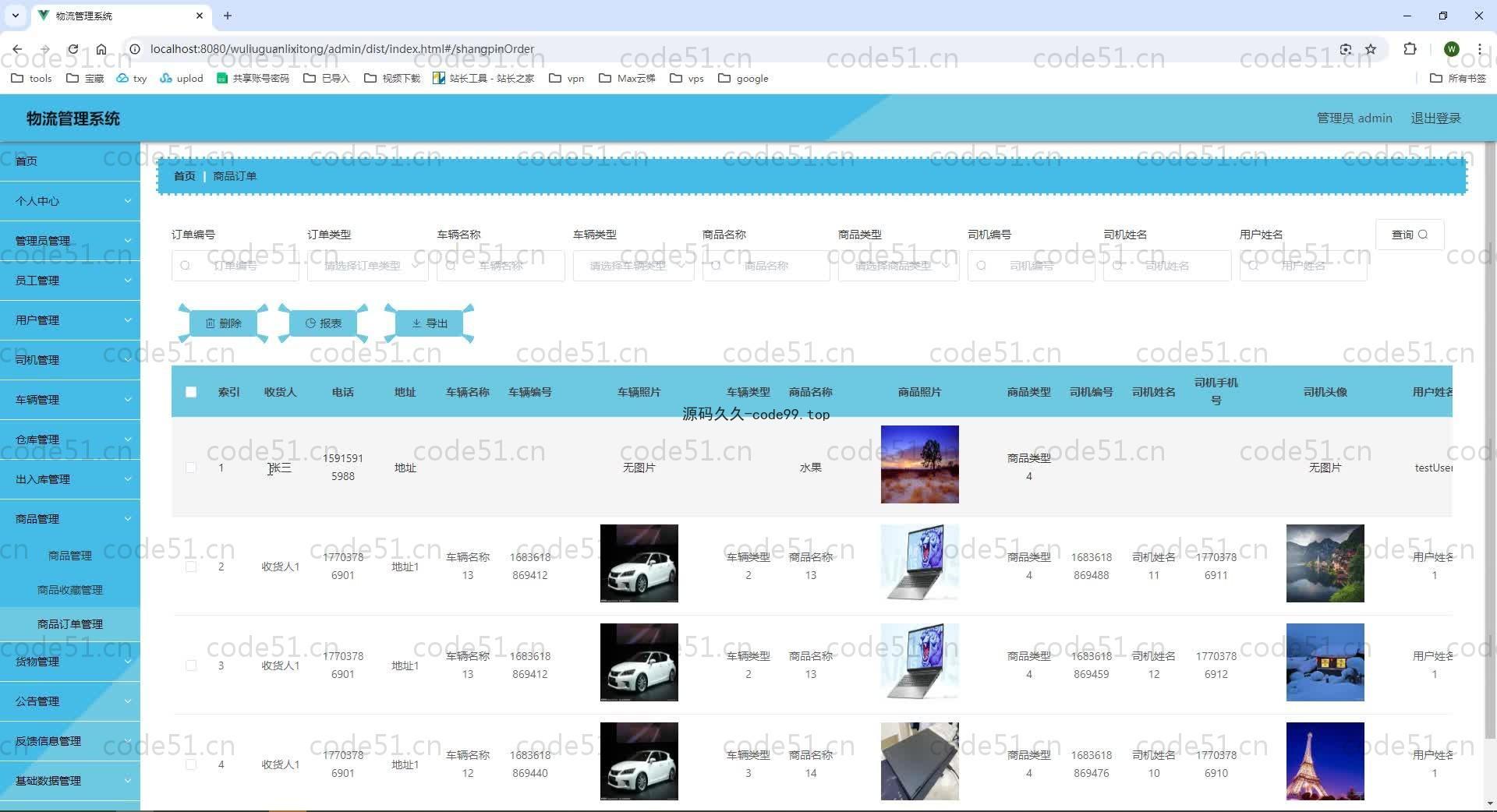Open the browser extensions puzzle icon
Image resolution: width=1497 pixels, height=812 pixels.
(1410, 49)
